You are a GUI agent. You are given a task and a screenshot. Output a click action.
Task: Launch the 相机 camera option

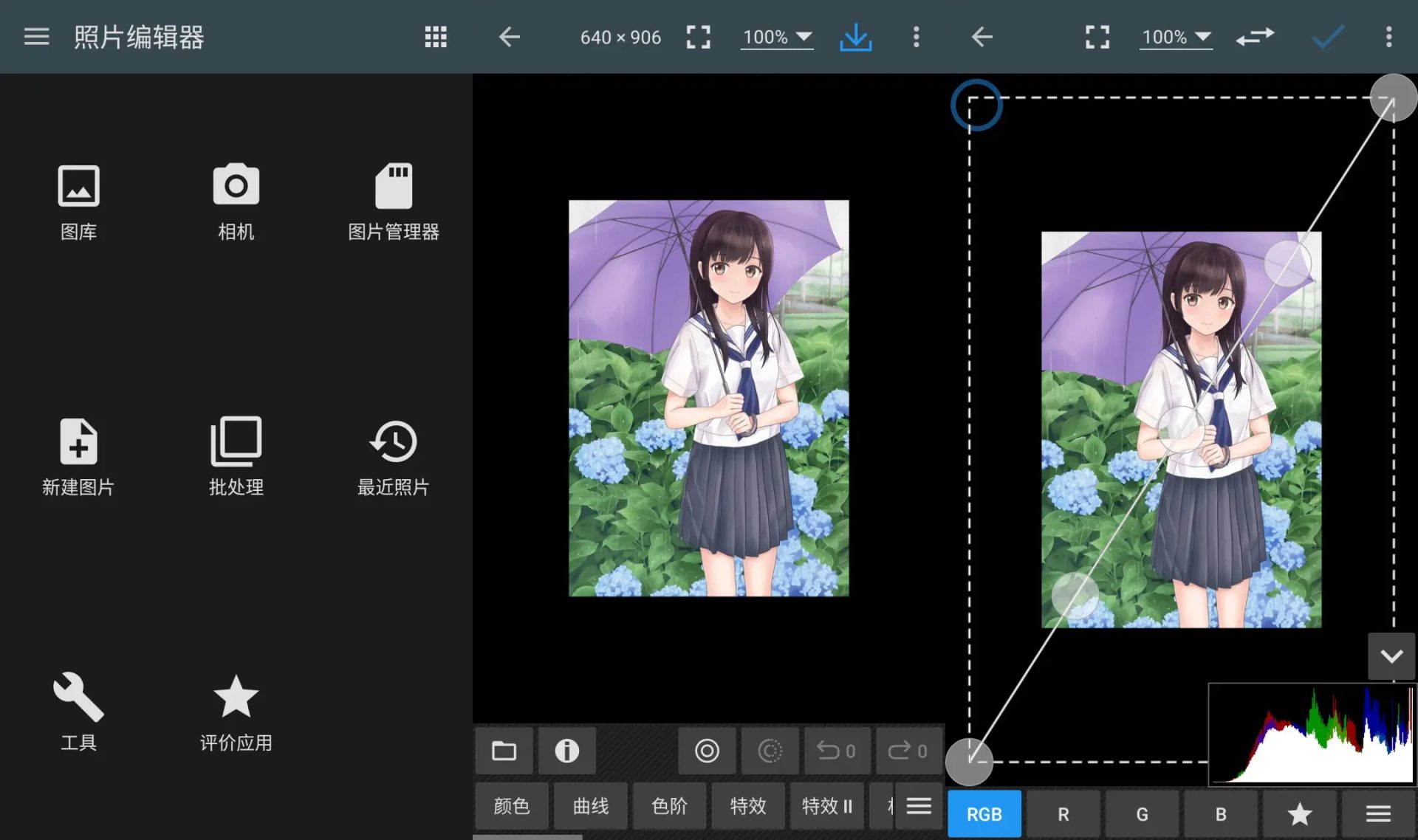click(x=236, y=202)
